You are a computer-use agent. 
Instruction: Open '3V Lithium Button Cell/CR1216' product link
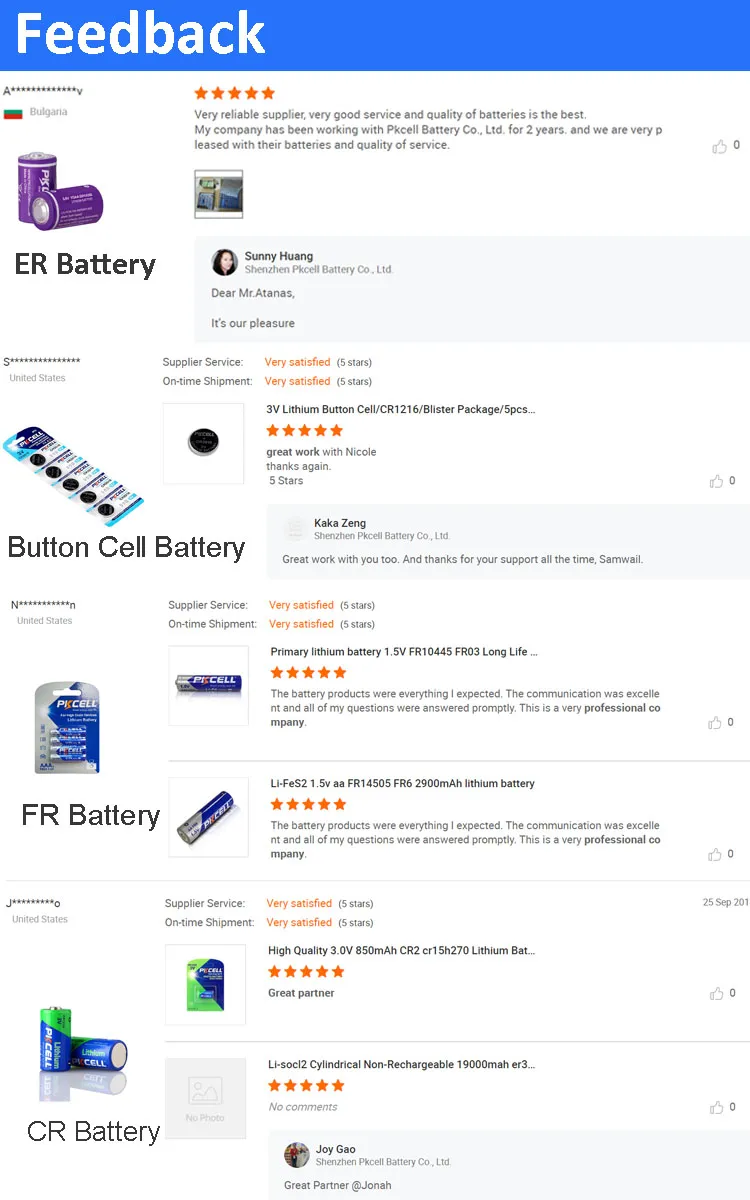pyautogui.click(x=400, y=410)
